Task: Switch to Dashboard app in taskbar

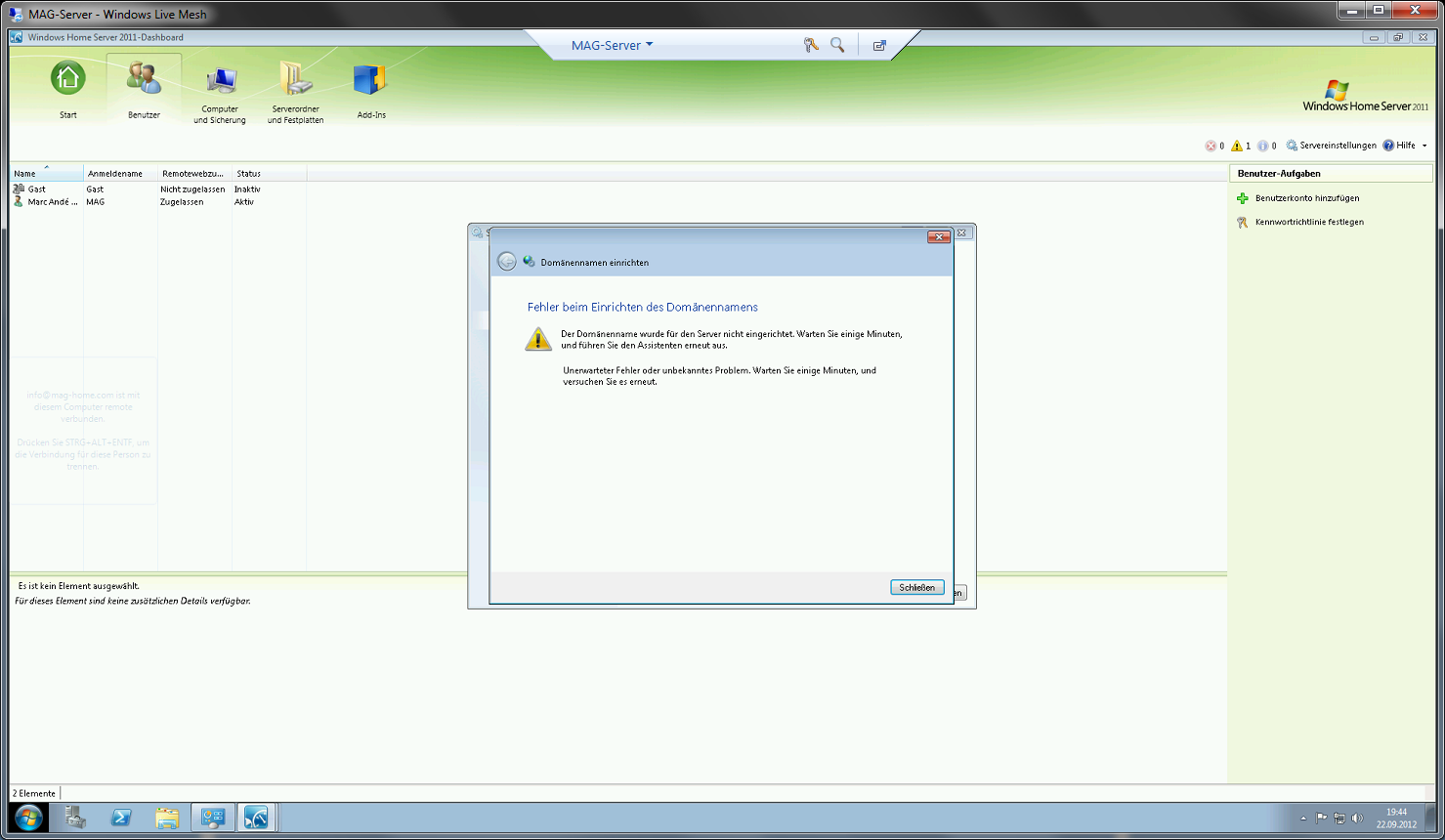Action: click(213, 818)
